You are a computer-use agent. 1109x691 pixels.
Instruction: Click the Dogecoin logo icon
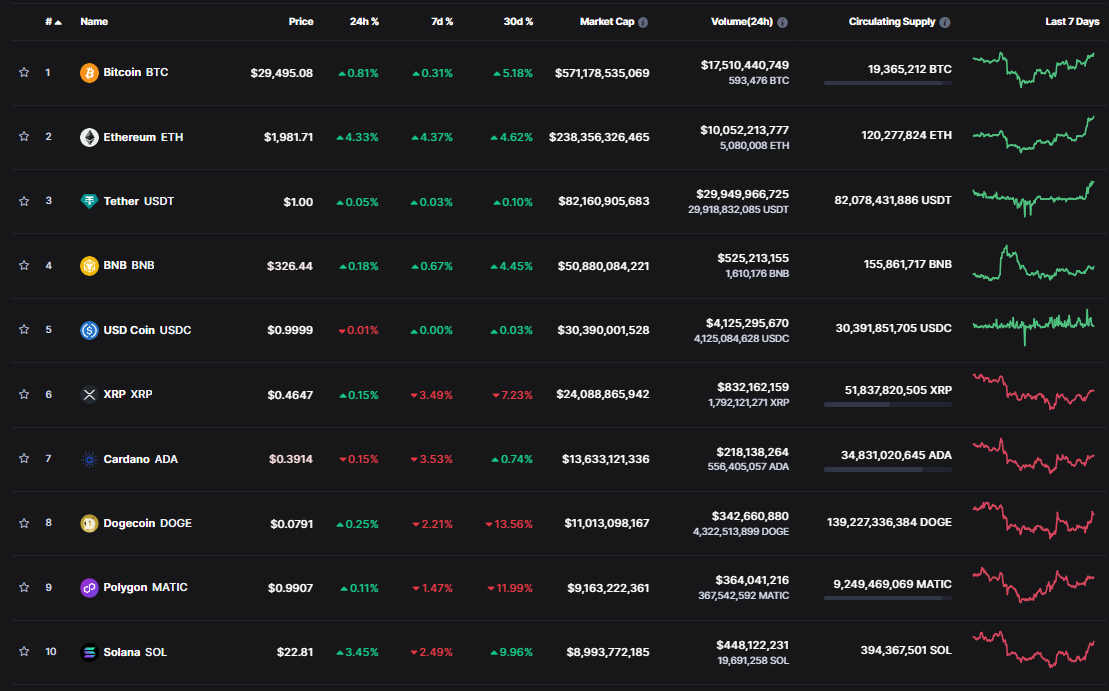pyautogui.click(x=89, y=523)
